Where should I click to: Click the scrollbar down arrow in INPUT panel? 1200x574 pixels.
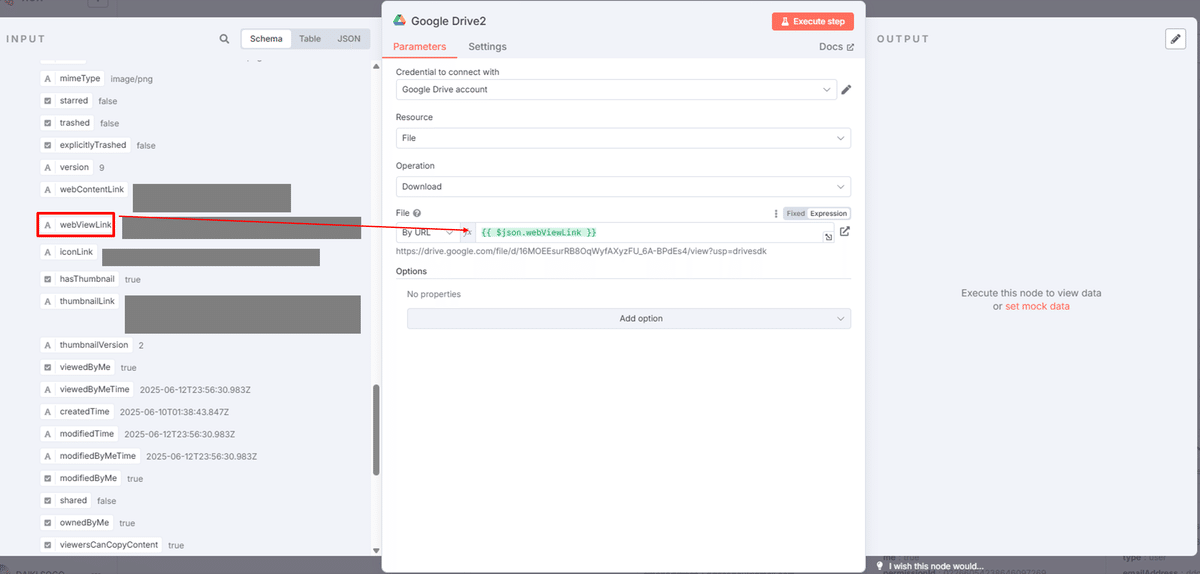point(376,550)
